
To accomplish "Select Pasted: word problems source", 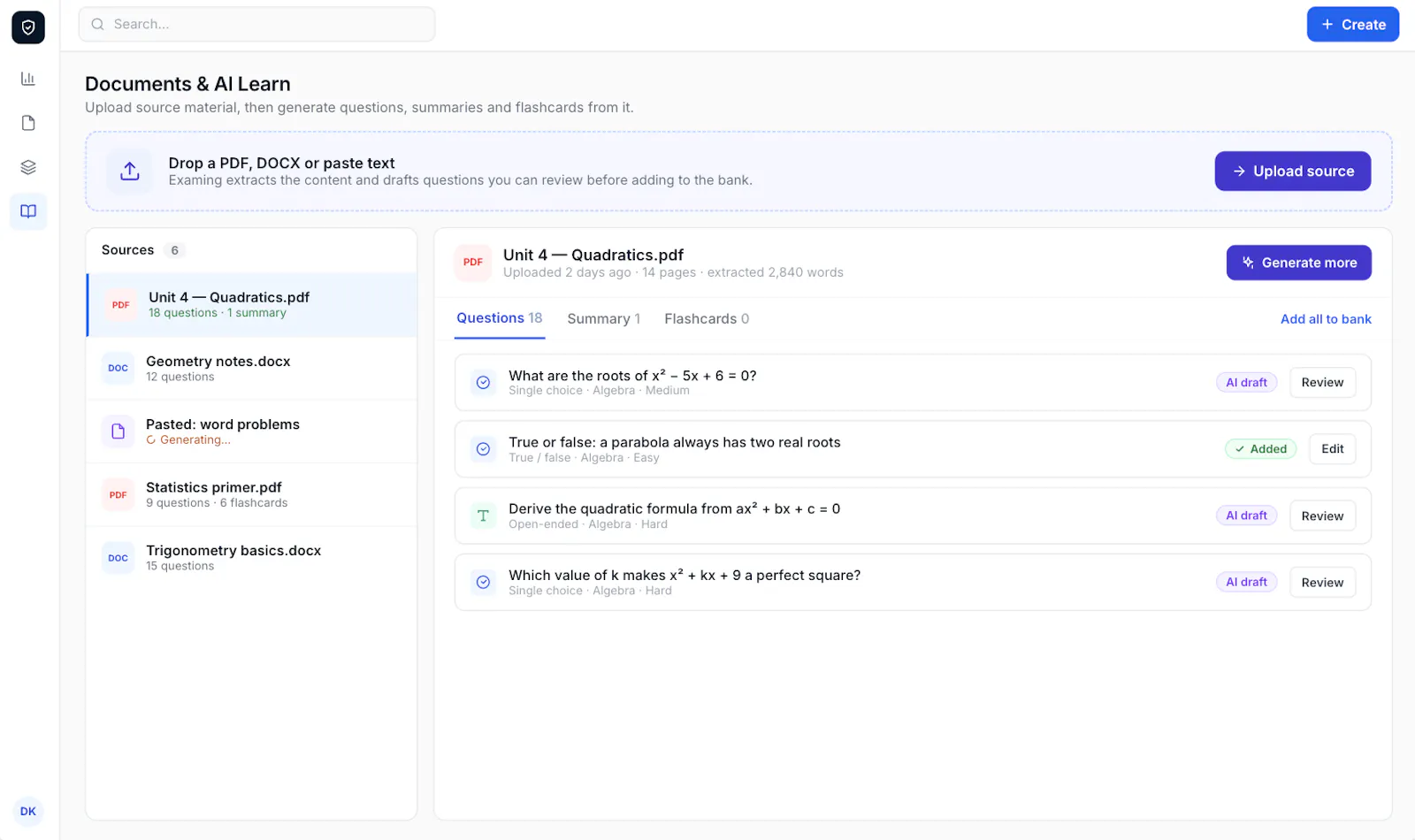I will [252, 431].
